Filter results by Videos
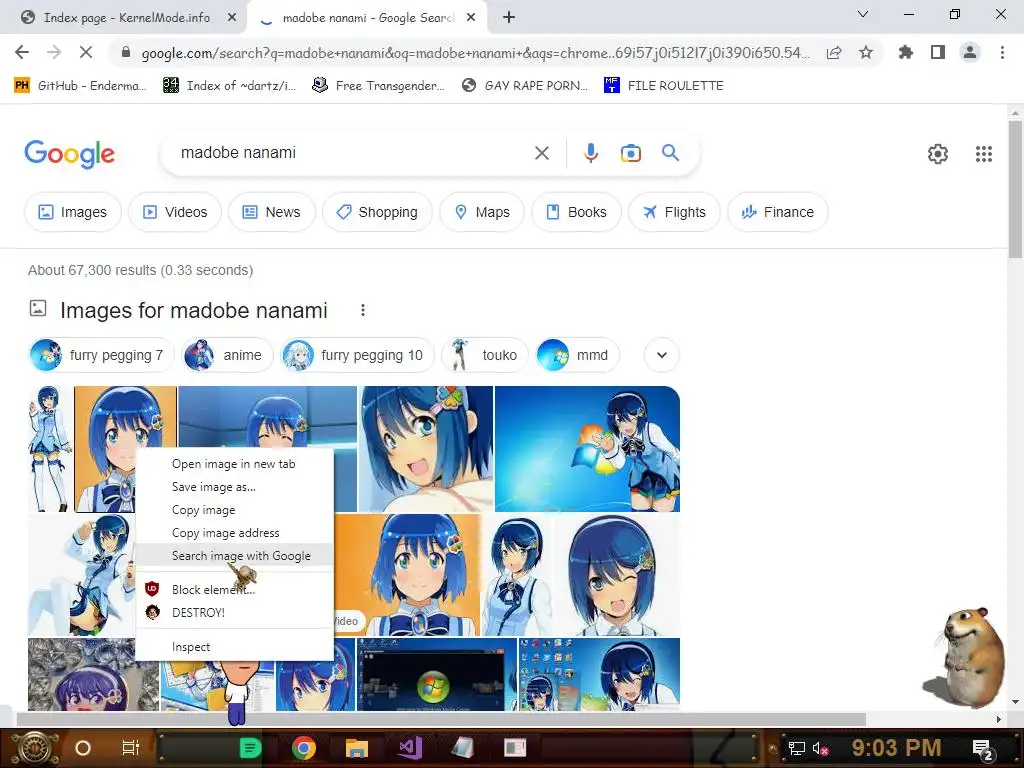Viewport: 1024px width, 768px height. click(175, 212)
